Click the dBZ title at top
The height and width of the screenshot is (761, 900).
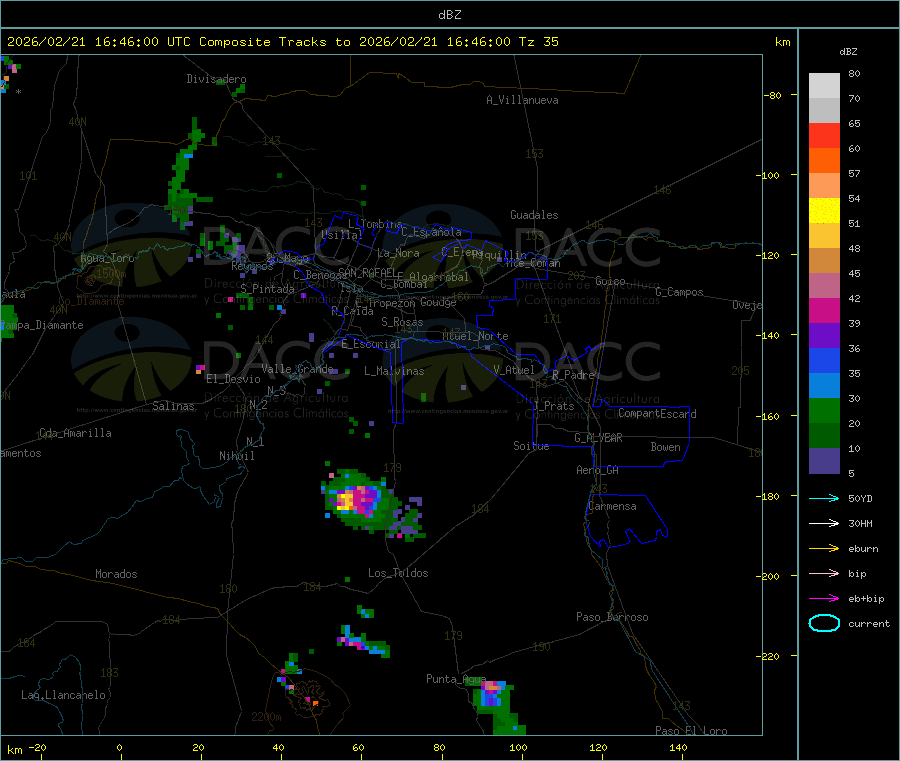[449, 15]
